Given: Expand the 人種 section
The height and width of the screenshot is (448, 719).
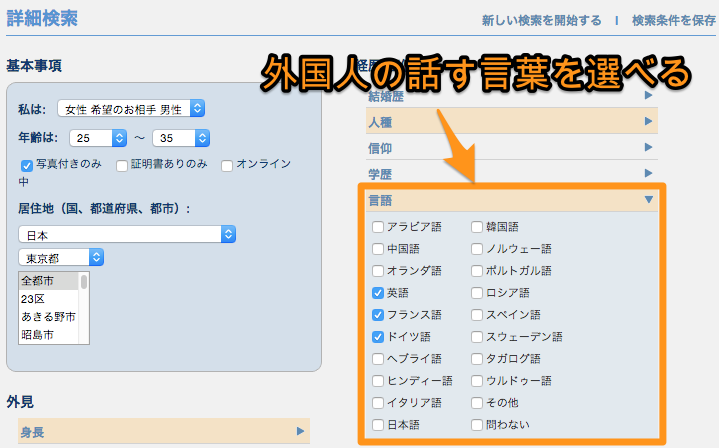Looking at the screenshot, I should (512, 121).
